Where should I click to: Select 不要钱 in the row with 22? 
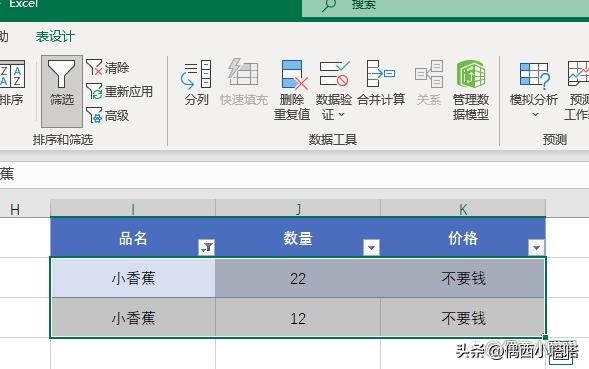(x=463, y=278)
